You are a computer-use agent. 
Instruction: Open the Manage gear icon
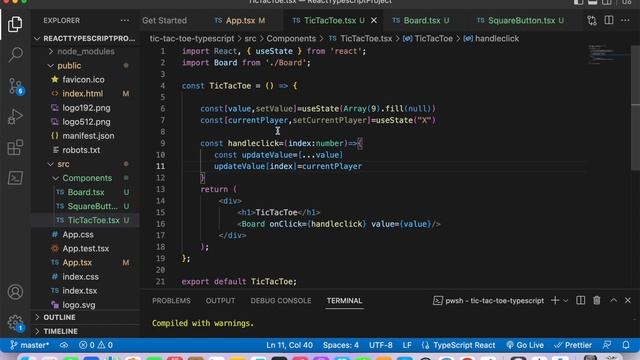coord(15,322)
